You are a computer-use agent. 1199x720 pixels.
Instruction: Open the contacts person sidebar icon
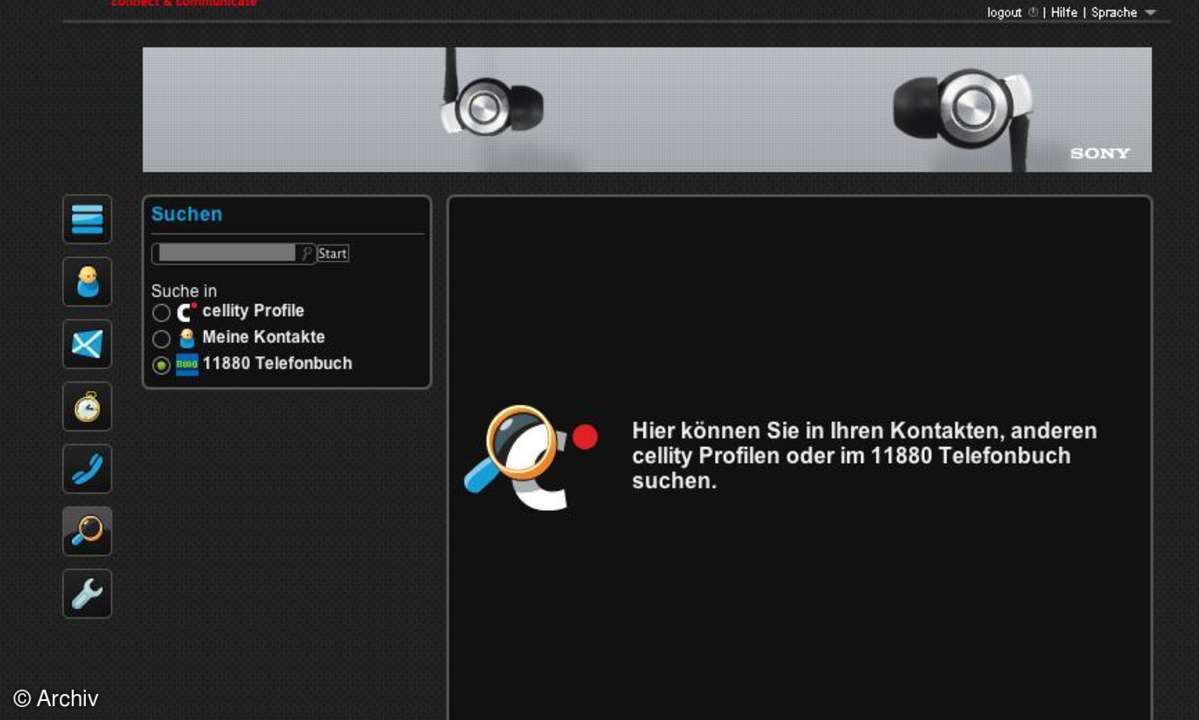(x=87, y=282)
